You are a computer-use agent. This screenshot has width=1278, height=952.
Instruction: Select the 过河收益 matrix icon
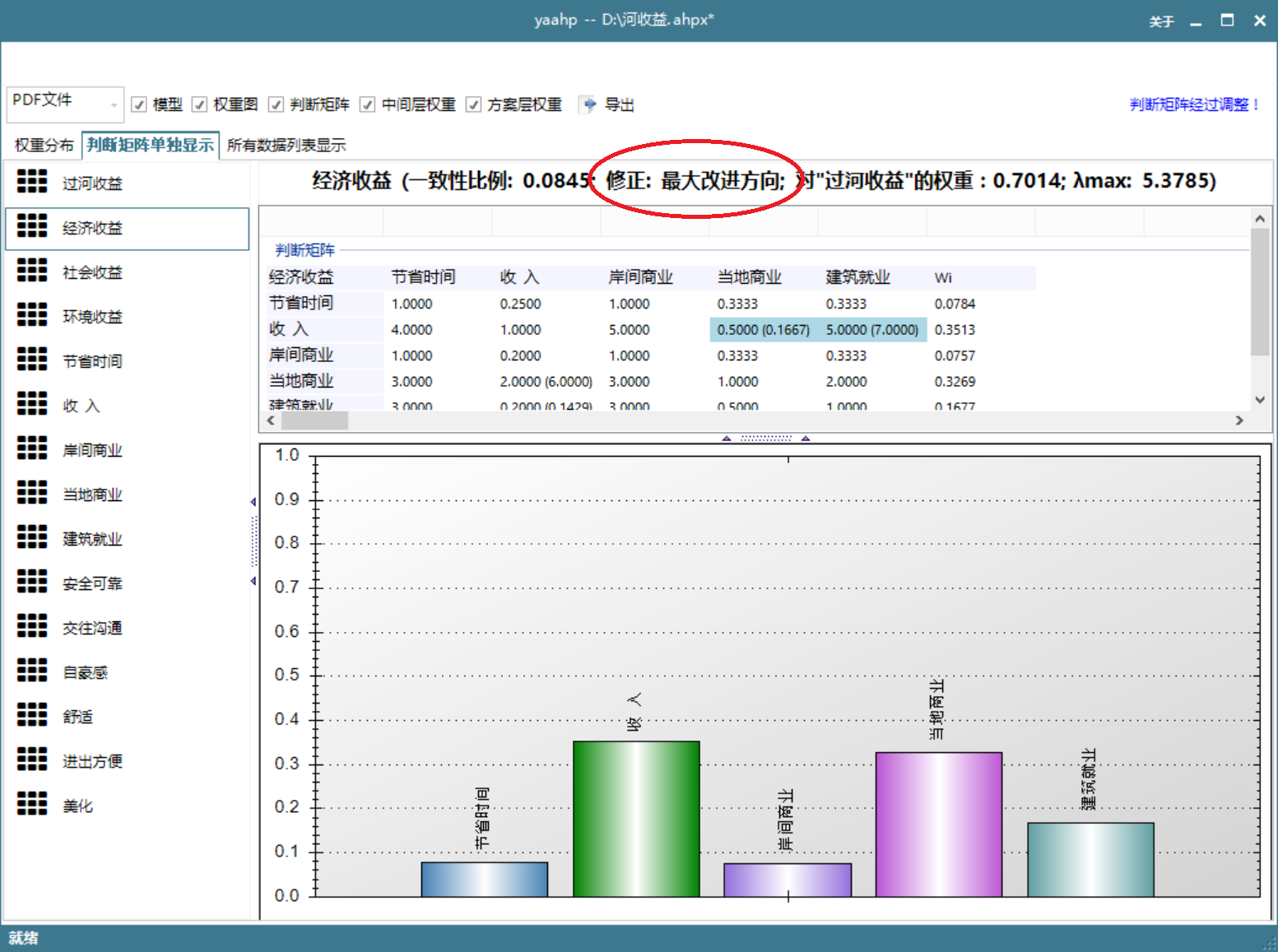(32, 182)
